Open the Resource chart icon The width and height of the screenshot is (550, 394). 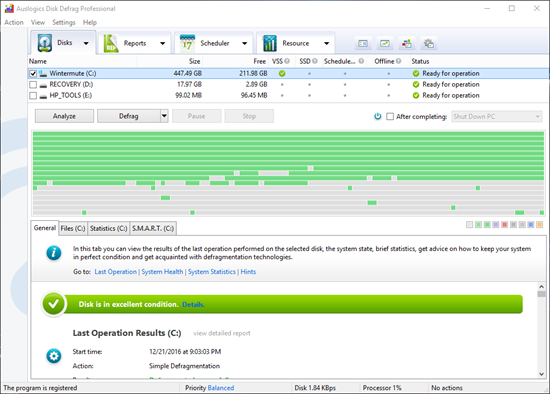click(x=270, y=44)
